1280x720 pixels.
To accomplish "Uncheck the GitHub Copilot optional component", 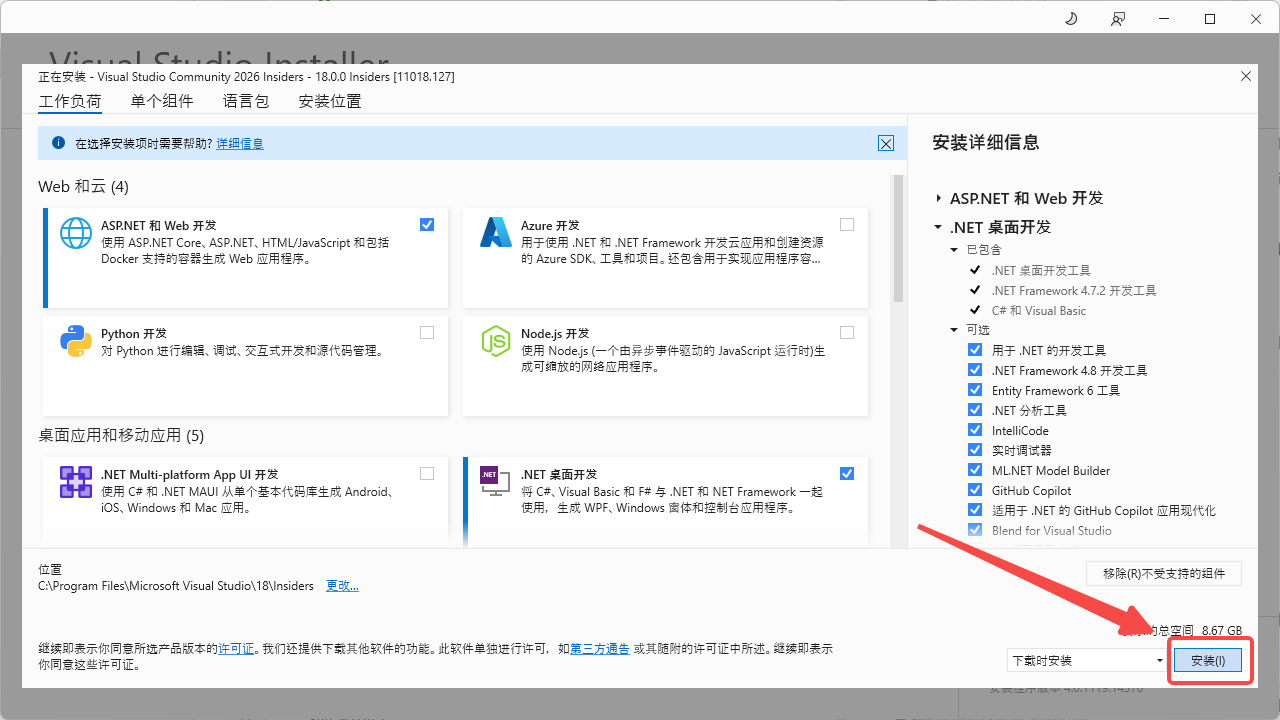I will point(975,490).
